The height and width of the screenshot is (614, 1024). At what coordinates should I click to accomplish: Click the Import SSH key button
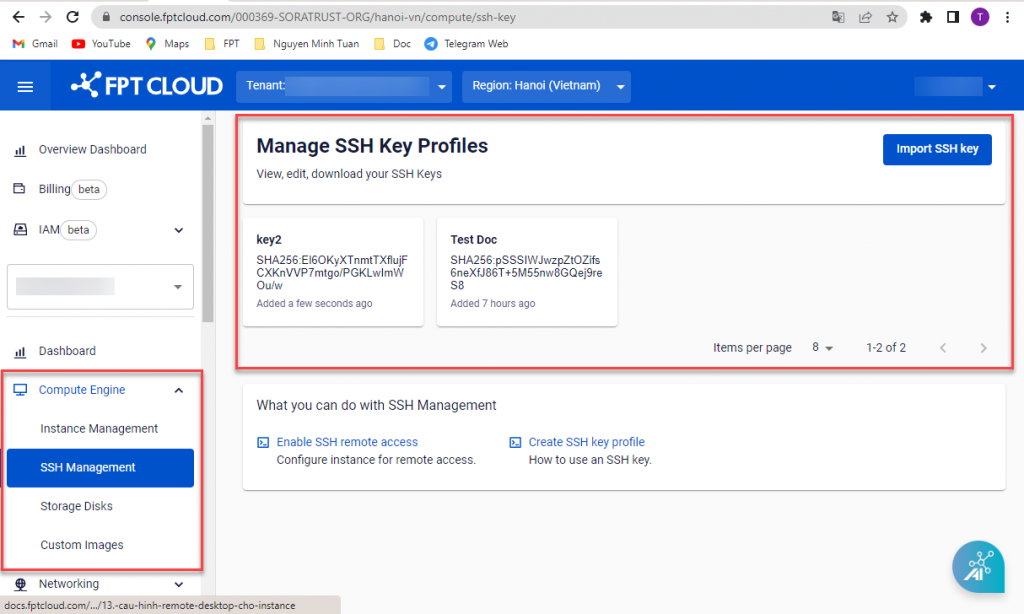coord(937,149)
